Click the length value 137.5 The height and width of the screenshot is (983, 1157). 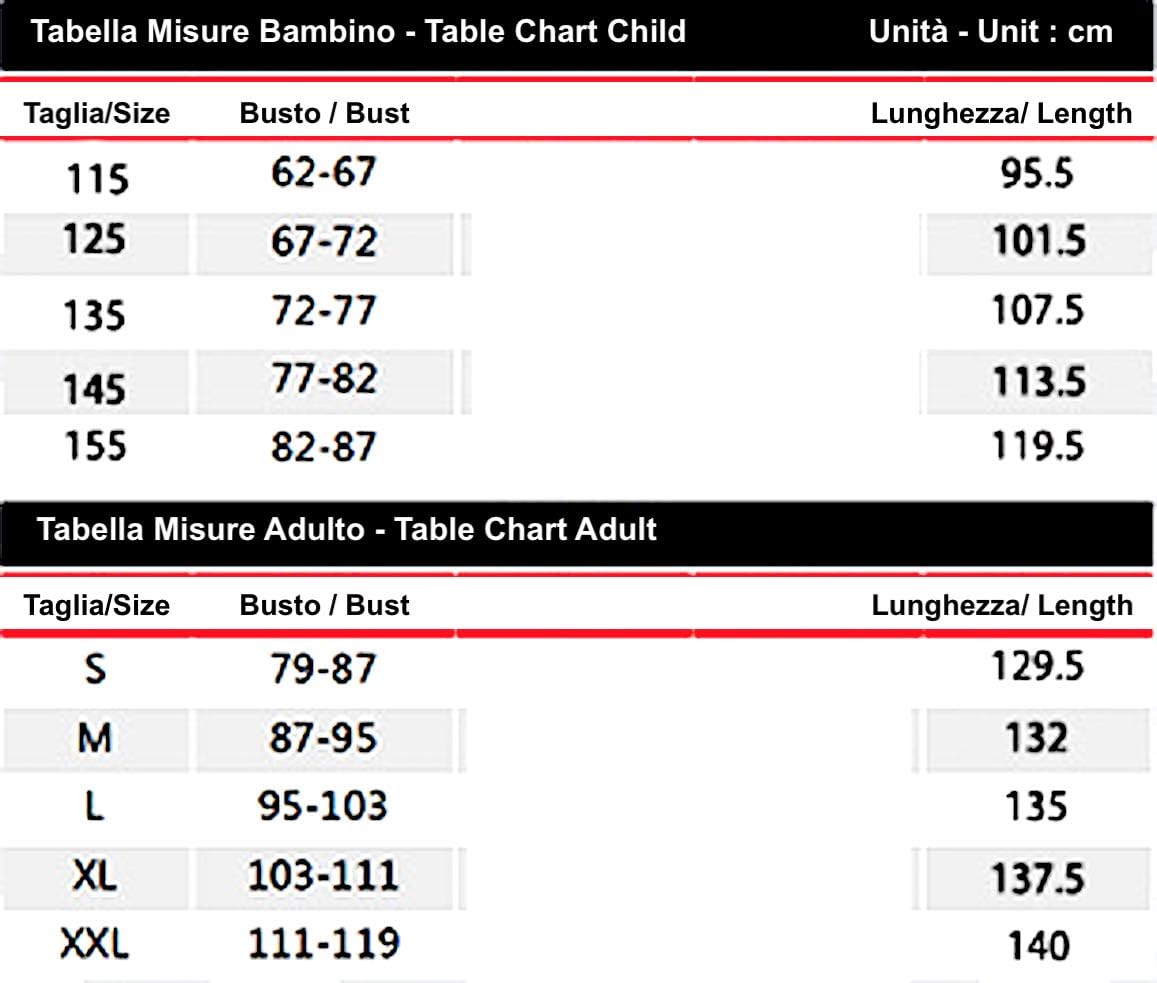coord(1037,879)
